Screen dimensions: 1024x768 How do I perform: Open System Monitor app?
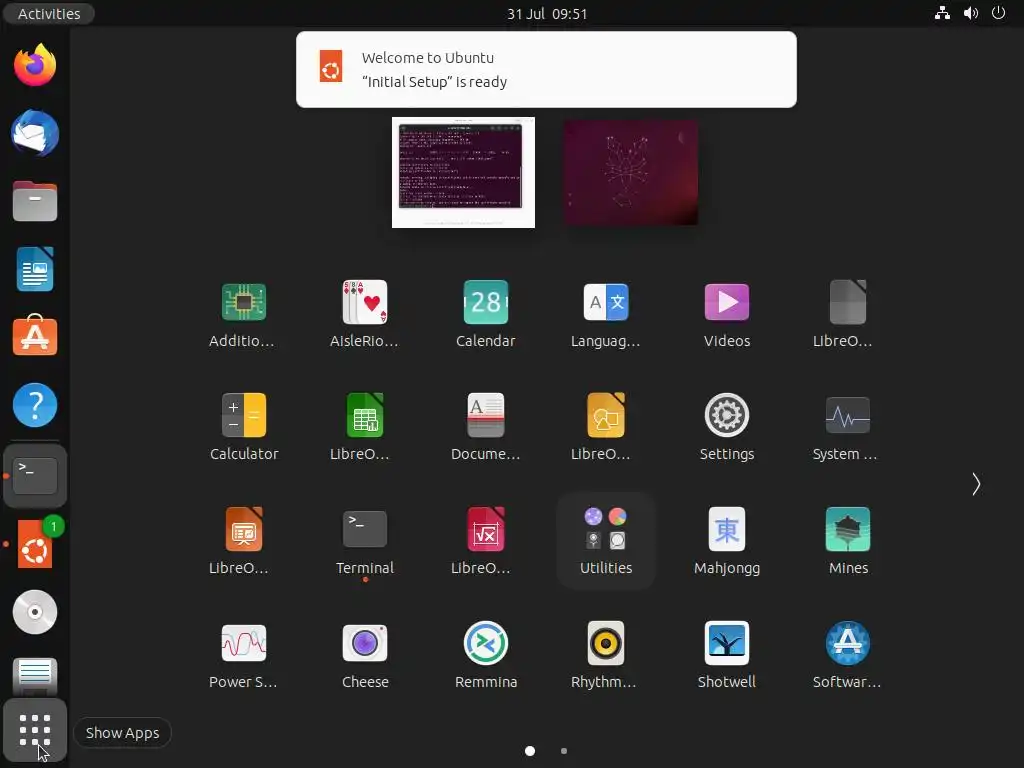pyautogui.click(x=848, y=415)
